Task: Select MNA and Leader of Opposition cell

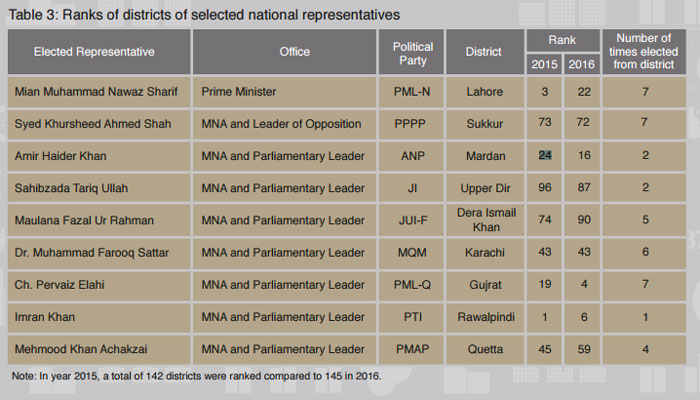Action: [285, 124]
